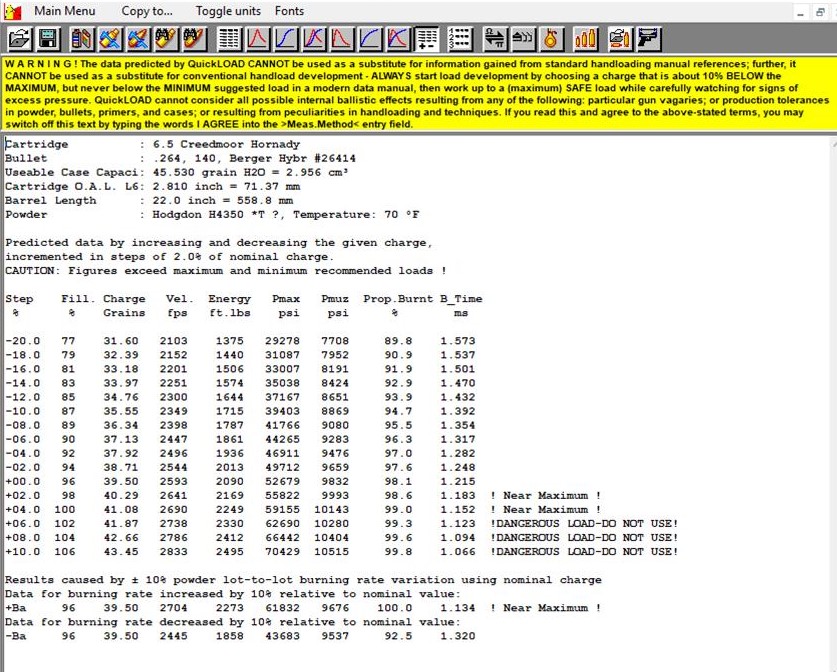Viewport: 837px width, 672px height.
Task: Open the books reference icon in toolbar
Action: [82, 39]
